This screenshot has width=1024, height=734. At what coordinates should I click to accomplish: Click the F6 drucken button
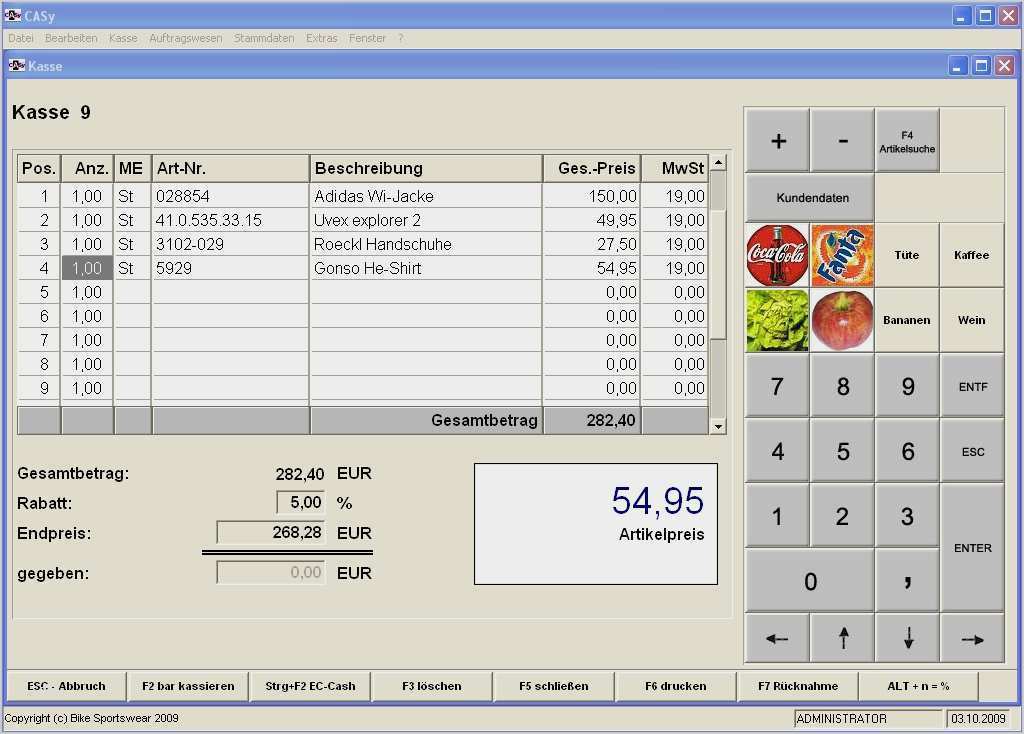(675, 686)
